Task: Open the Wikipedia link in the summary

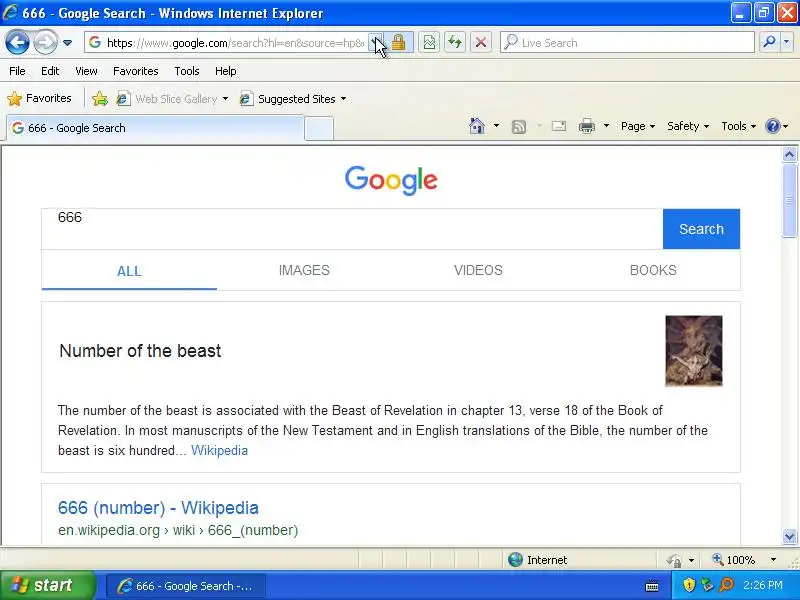Action: click(219, 451)
